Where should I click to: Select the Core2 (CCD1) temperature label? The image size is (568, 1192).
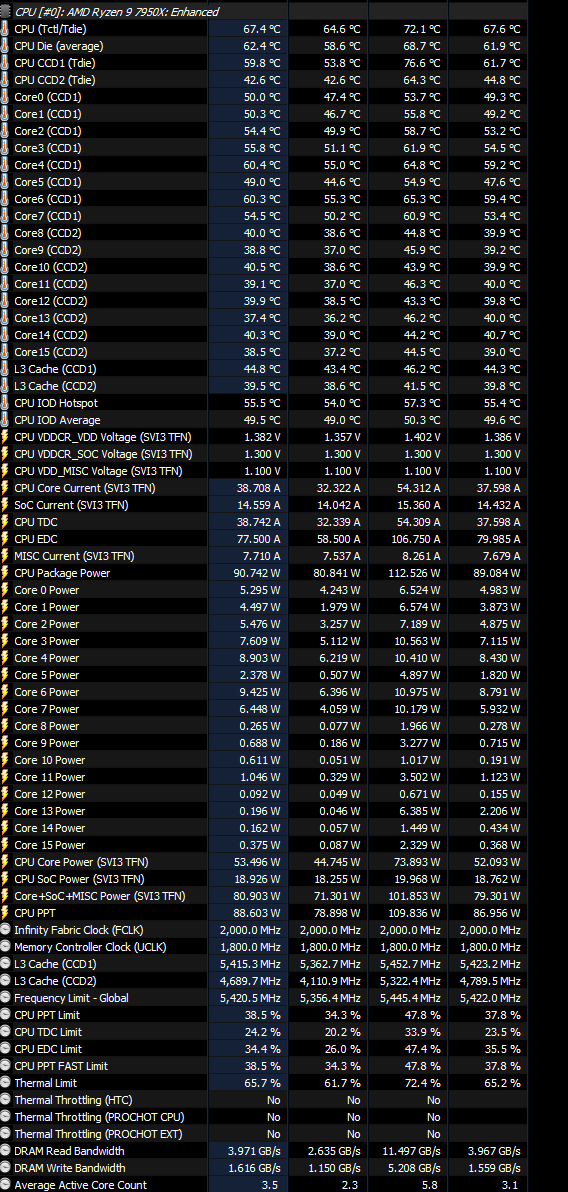pos(48,131)
